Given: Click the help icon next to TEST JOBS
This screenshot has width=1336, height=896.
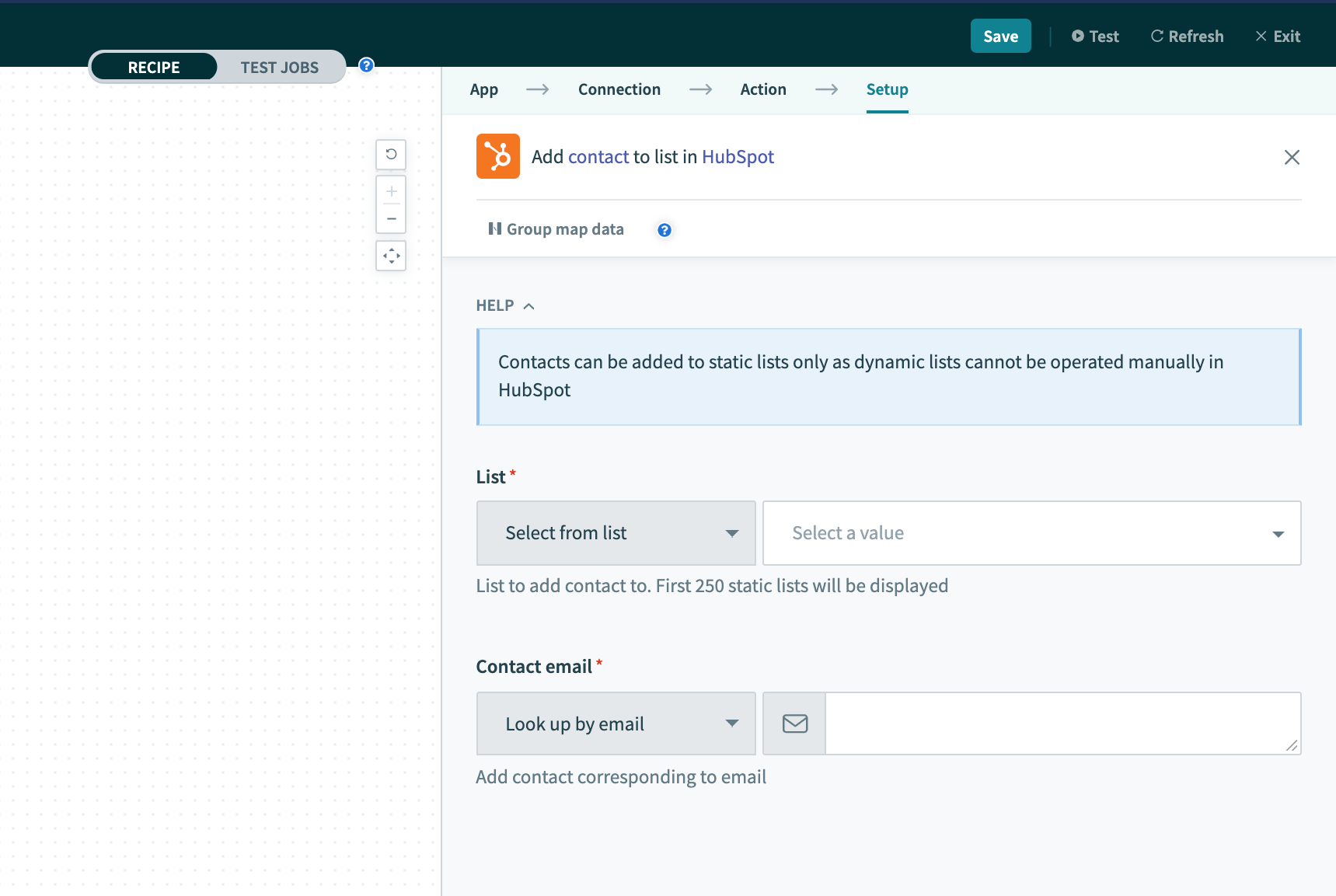Looking at the screenshot, I should coord(365,65).
